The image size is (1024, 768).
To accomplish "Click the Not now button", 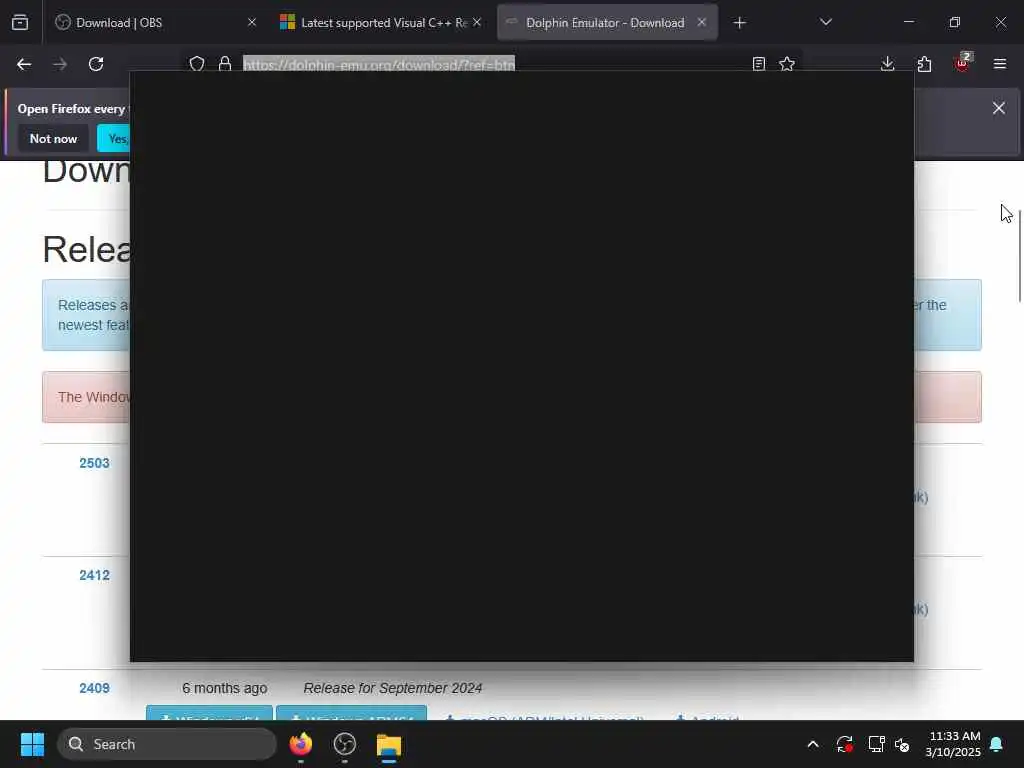I will tap(54, 138).
